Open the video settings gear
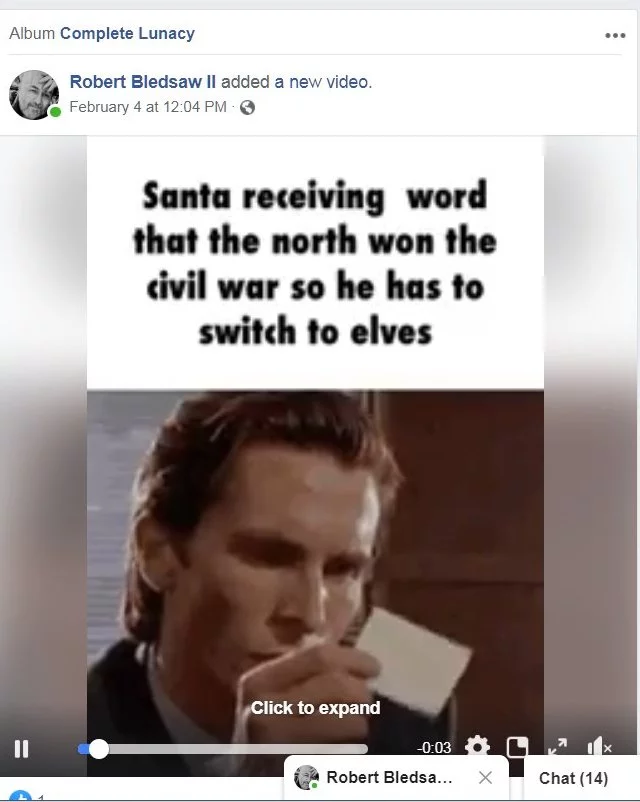 (x=477, y=747)
